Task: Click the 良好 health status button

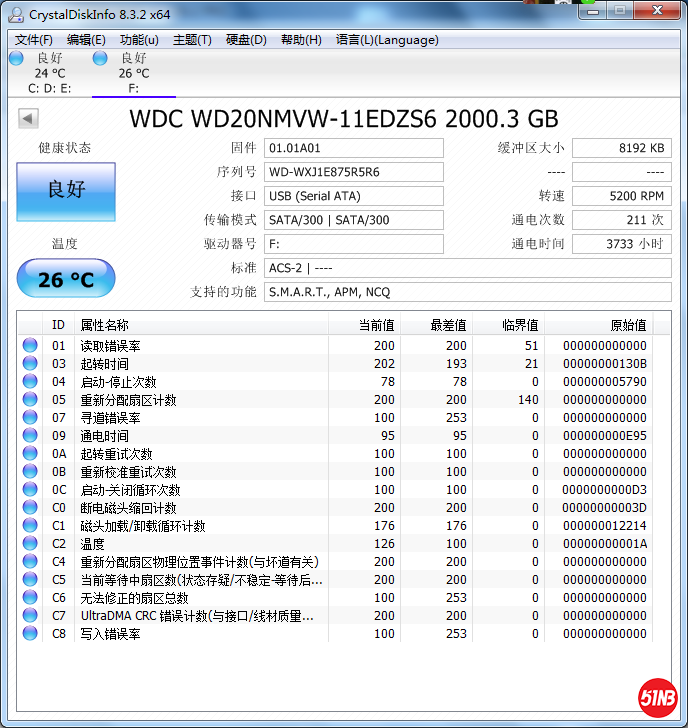Action: point(66,190)
